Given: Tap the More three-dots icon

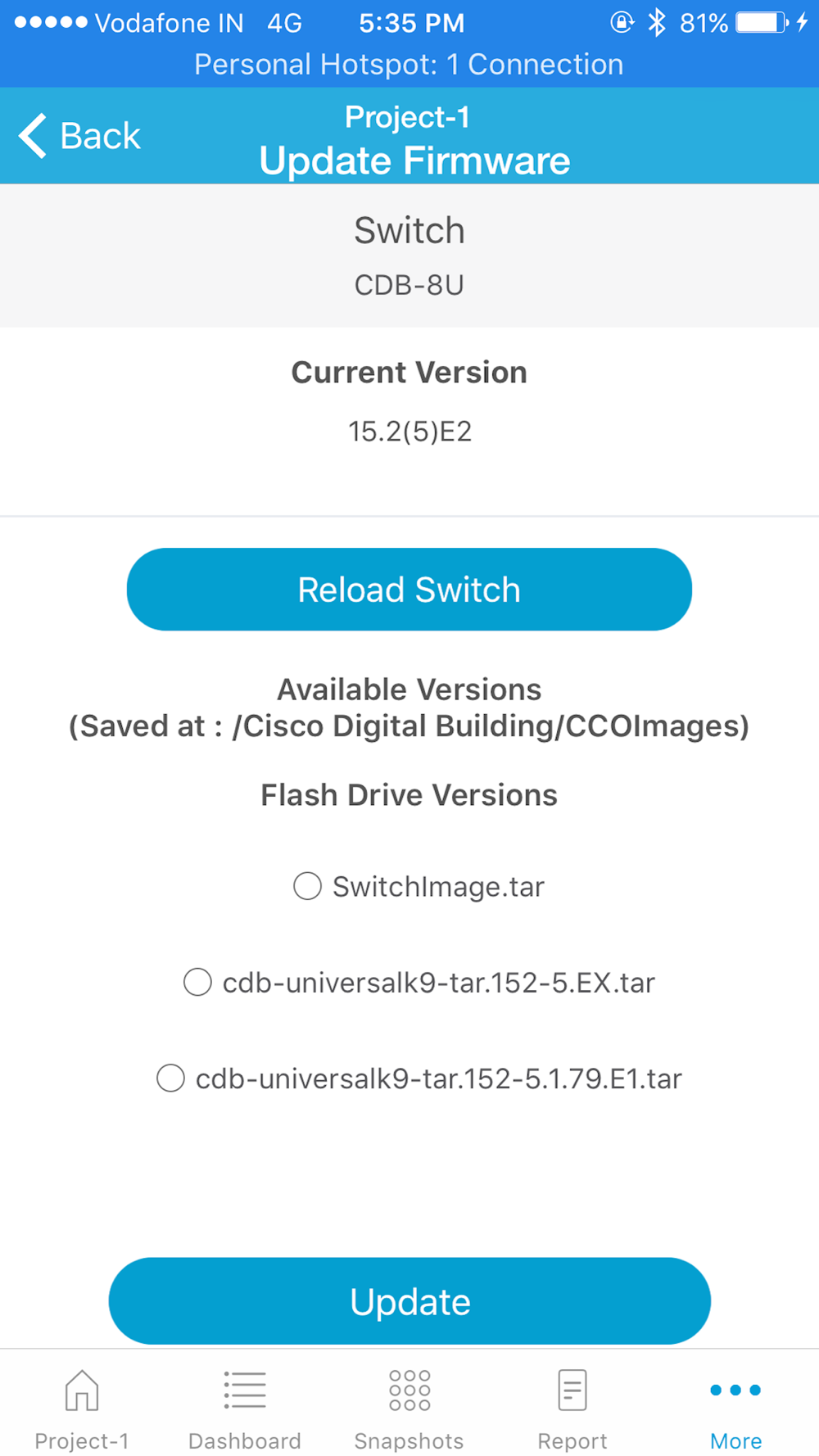Looking at the screenshot, I should [x=735, y=1390].
